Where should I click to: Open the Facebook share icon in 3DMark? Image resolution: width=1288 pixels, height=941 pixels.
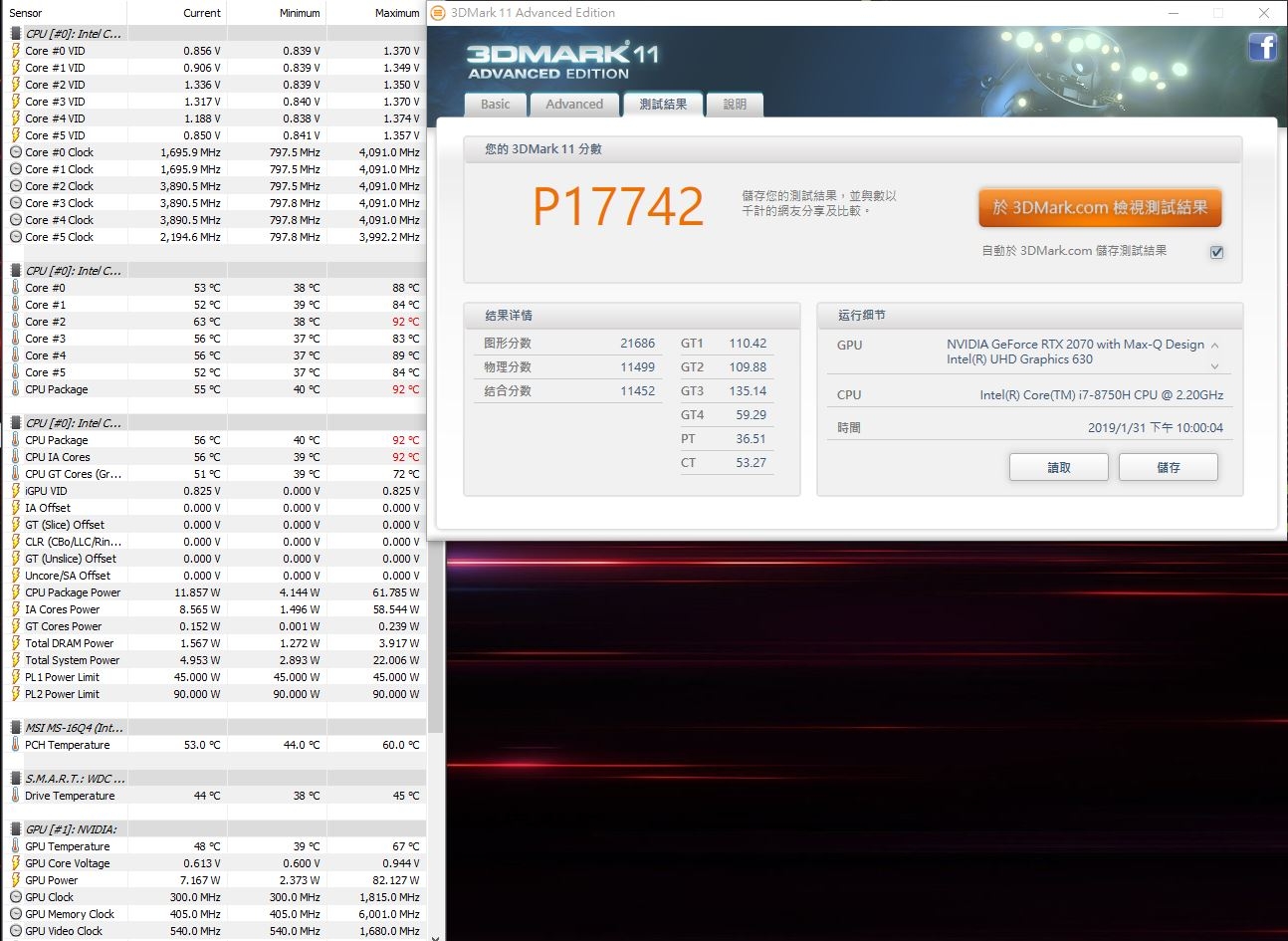[x=1262, y=47]
